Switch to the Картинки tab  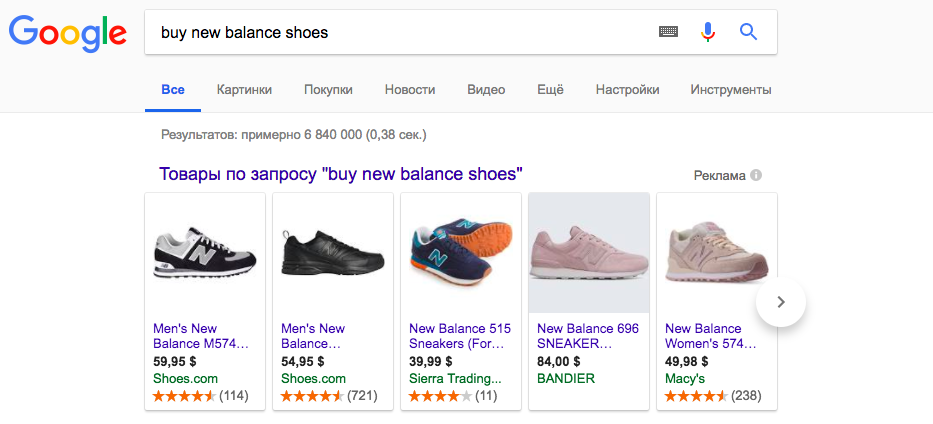pyautogui.click(x=244, y=90)
